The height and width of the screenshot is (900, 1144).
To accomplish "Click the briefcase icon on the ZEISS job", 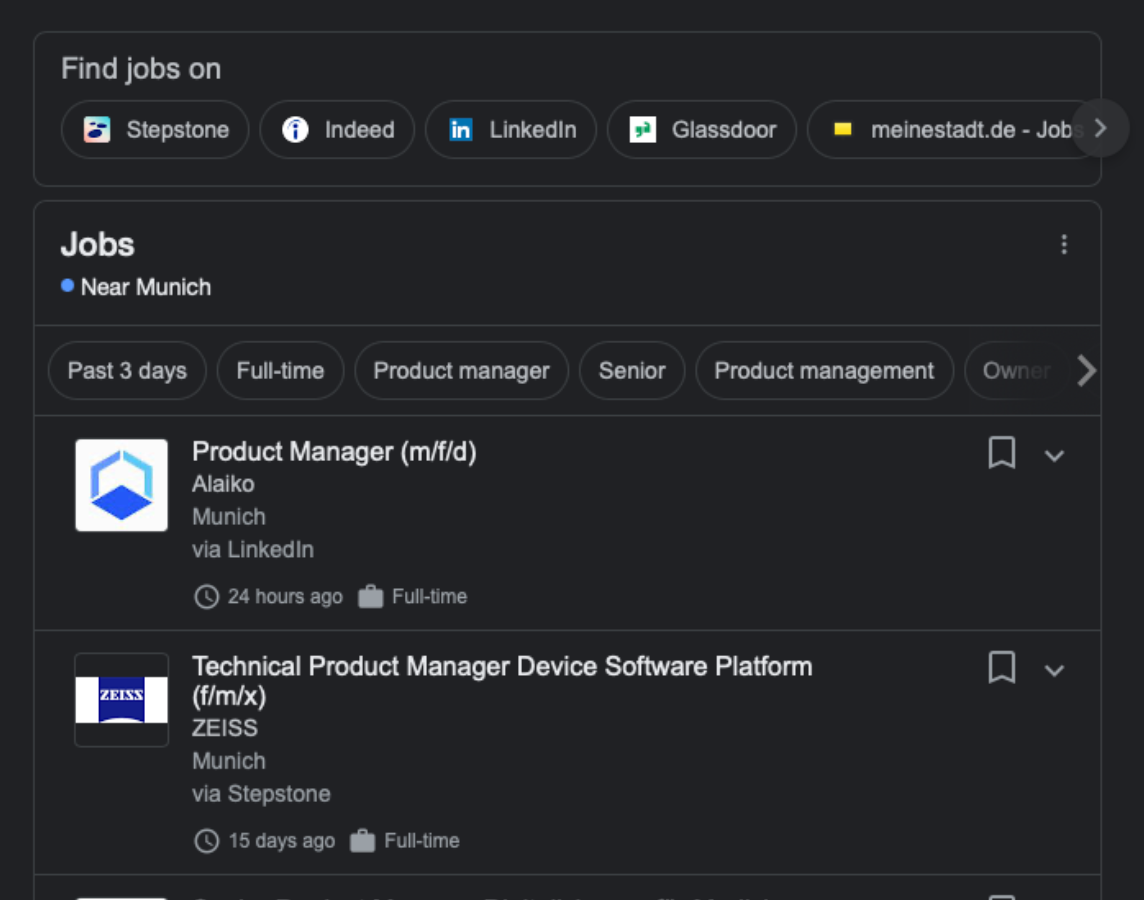I will click(x=363, y=839).
